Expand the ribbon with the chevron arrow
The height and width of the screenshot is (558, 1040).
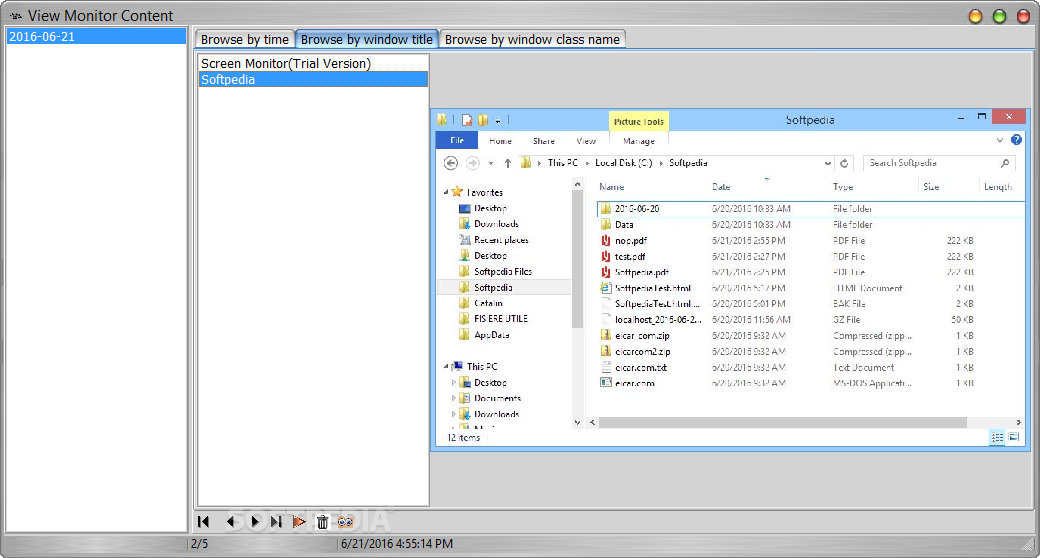coord(1000,141)
